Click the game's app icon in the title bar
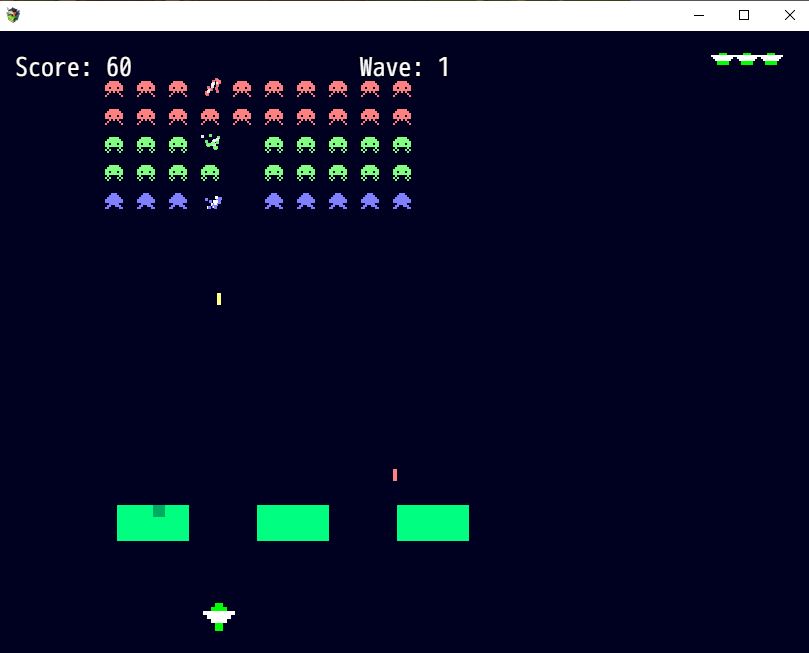Screen dimensions: 809x653 (13, 15)
